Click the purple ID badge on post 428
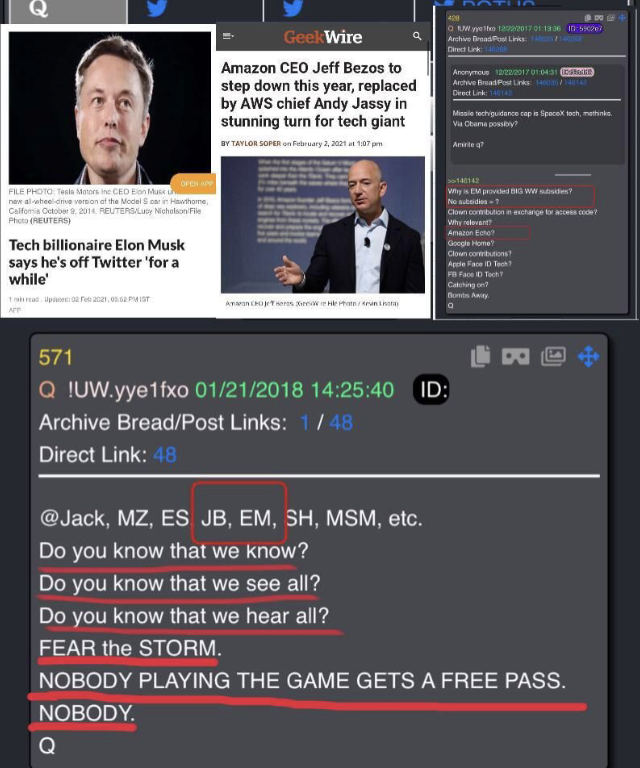The height and width of the screenshot is (768, 640). (585, 28)
